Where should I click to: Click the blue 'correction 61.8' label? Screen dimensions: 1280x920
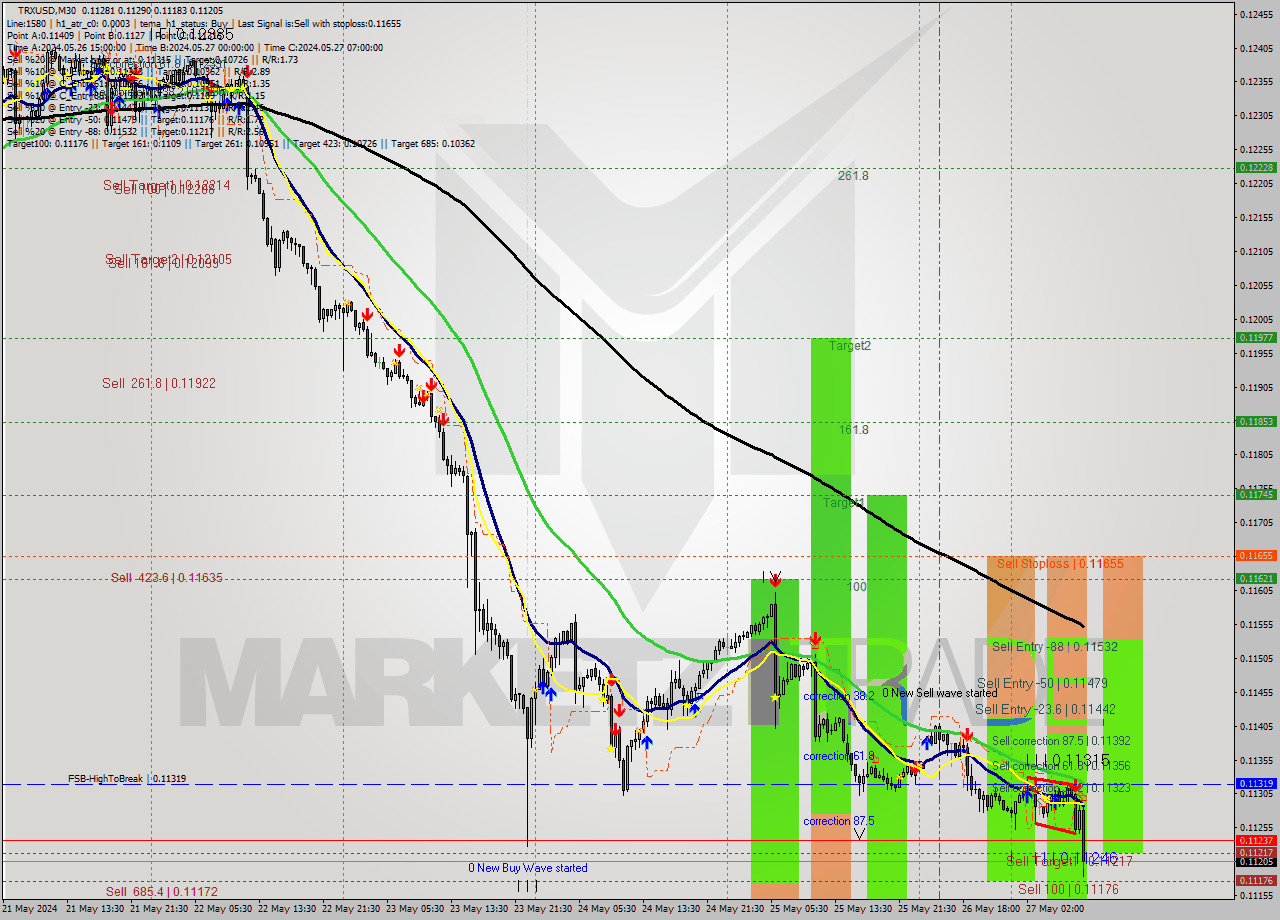[x=839, y=756]
